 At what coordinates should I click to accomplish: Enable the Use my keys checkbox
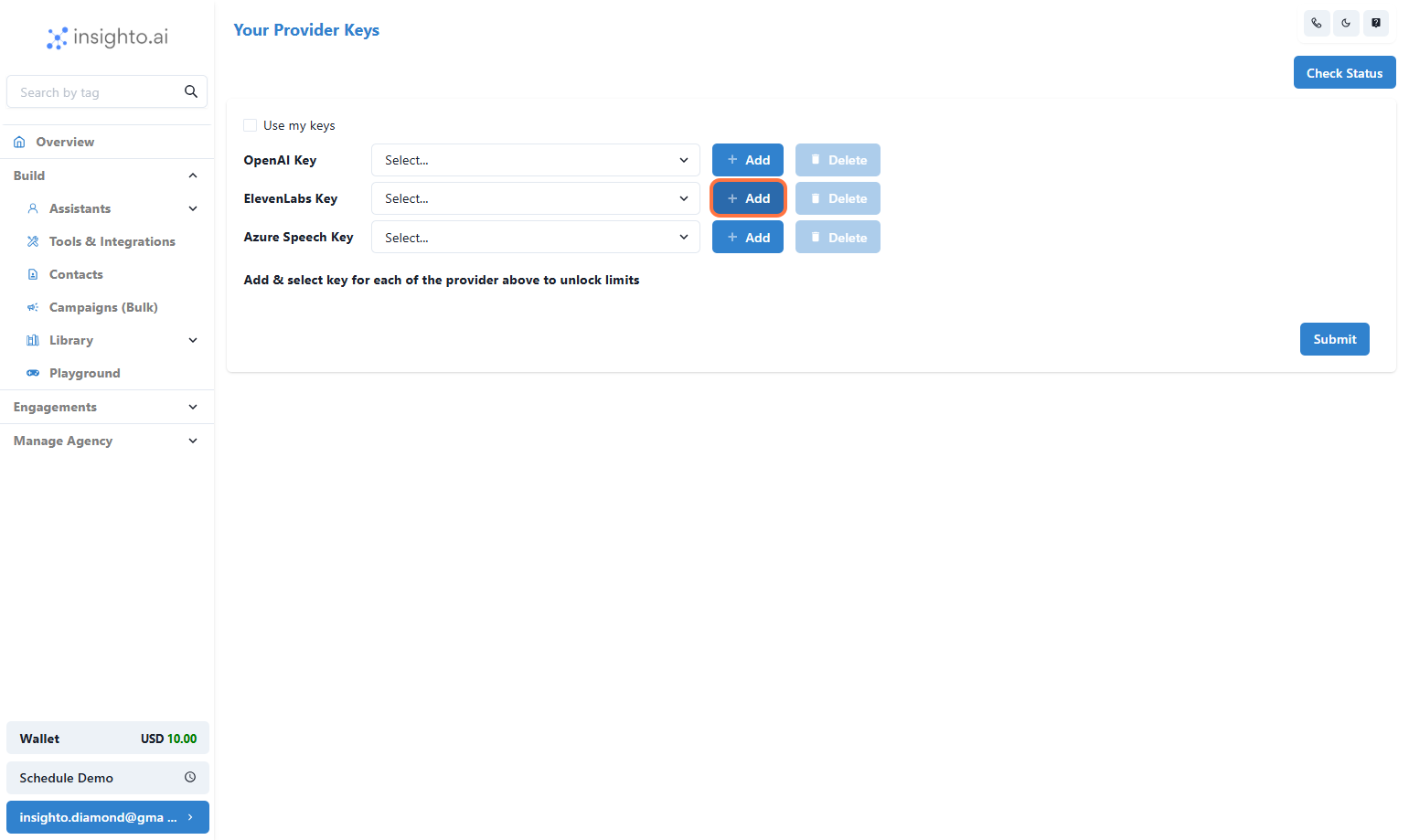click(250, 125)
